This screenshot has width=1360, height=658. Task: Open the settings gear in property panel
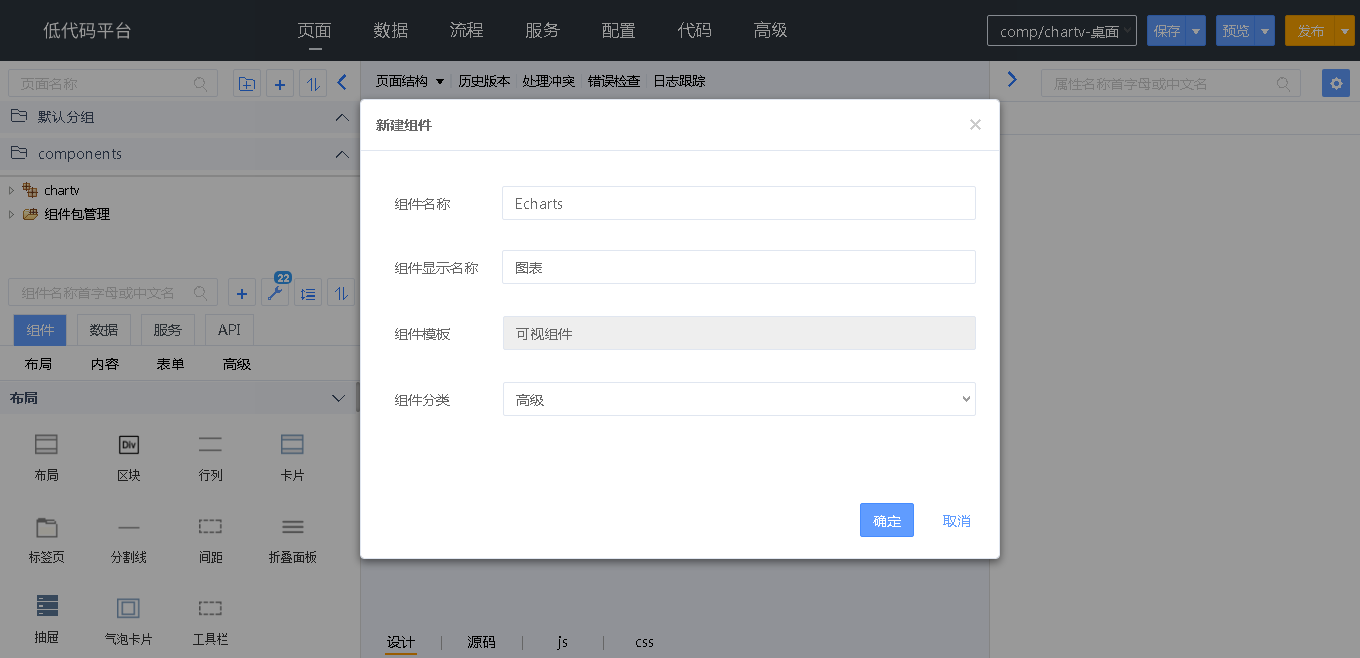(x=1335, y=83)
